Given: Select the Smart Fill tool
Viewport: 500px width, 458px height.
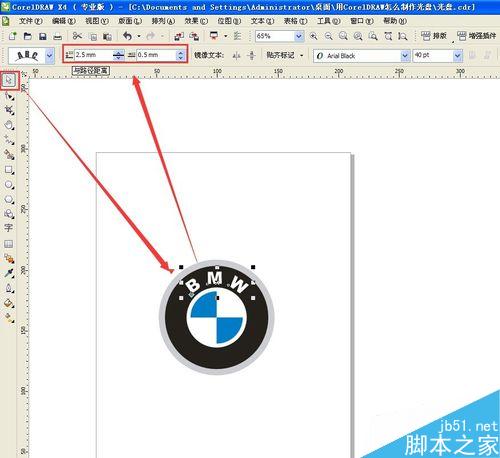Looking at the screenshot, I should 9,154.
